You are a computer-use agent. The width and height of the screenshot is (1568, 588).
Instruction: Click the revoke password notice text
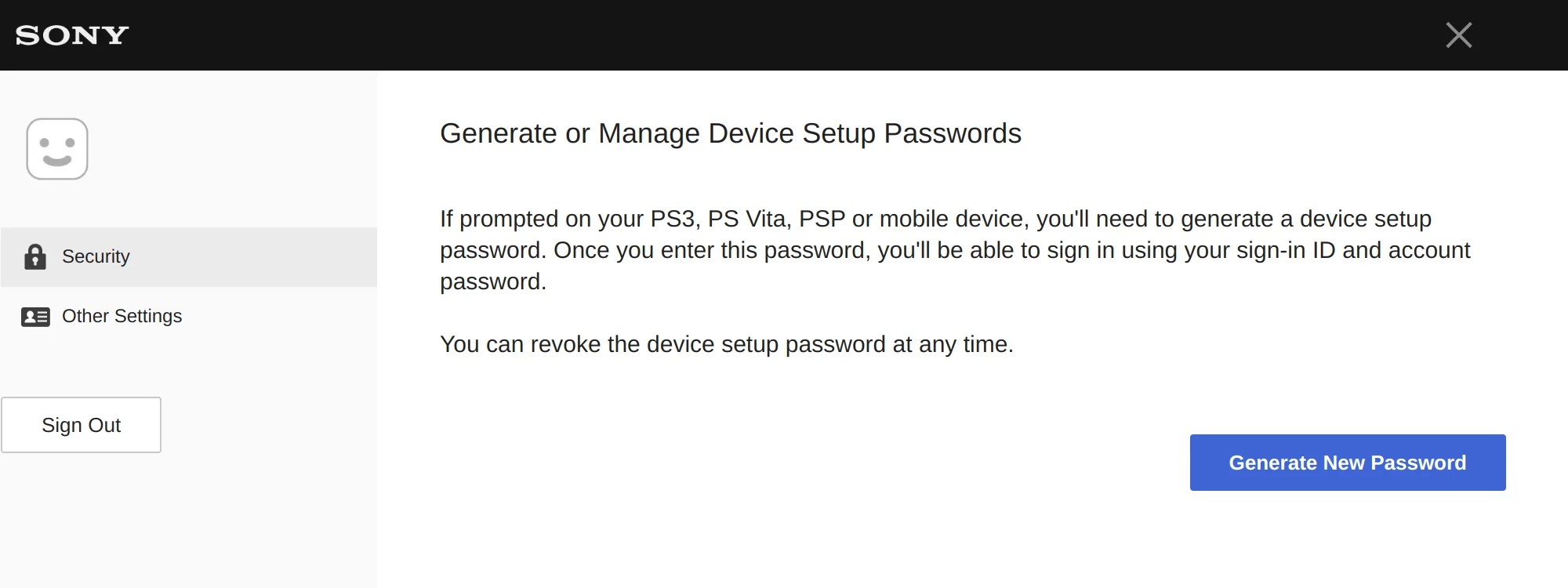[x=728, y=343]
